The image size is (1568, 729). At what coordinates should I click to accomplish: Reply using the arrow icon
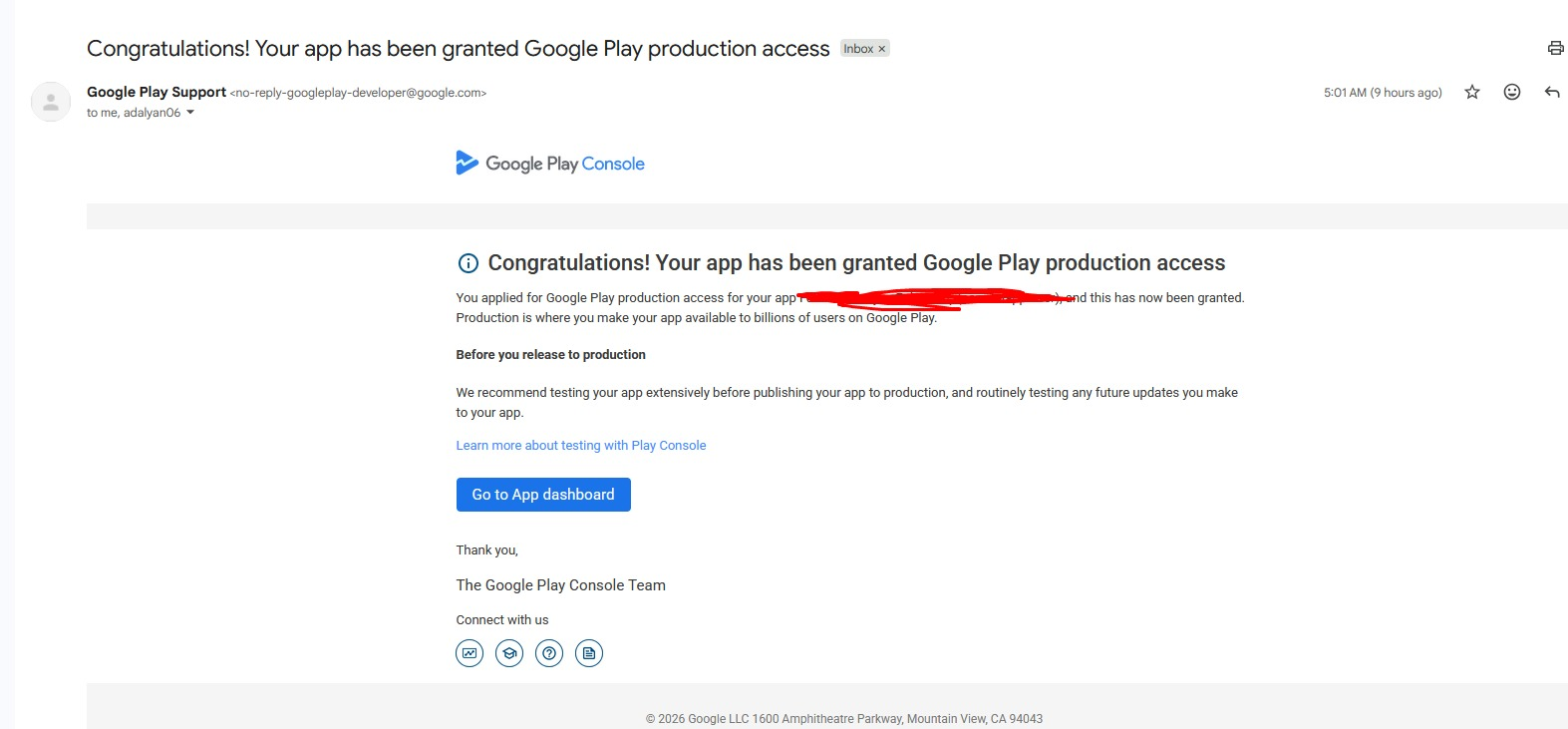click(x=1552, y=92)
